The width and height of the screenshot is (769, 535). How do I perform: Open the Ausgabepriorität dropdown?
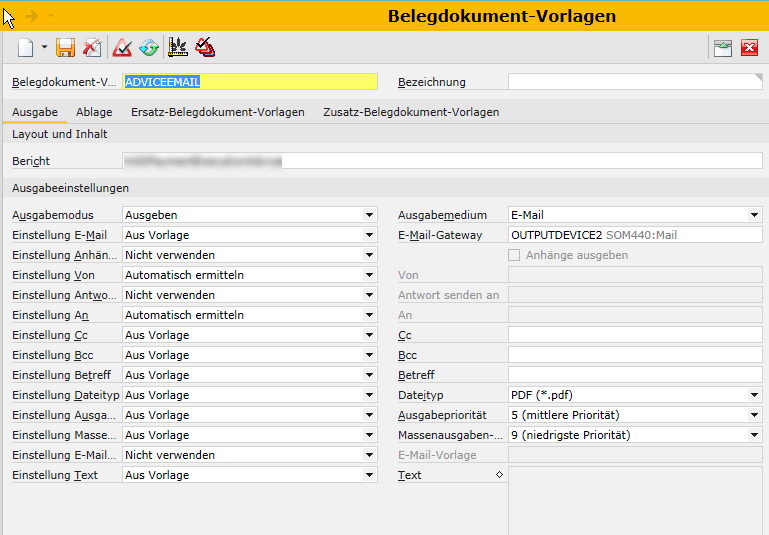click(x=755, y=415)
